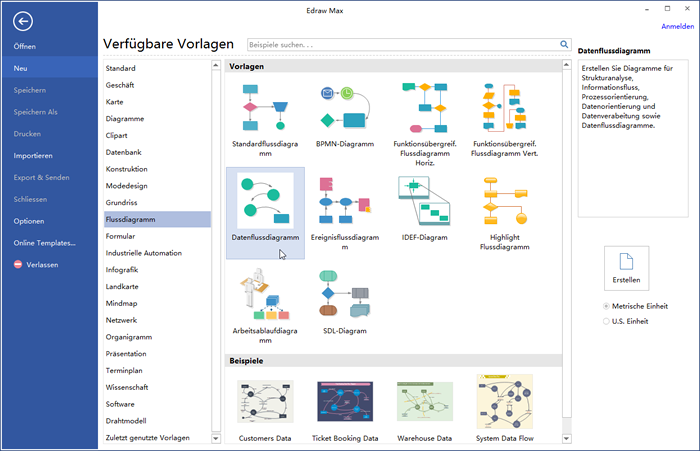Image resolution: width=700 pixels, height=451 pixels.
Task: Click Speichern Als in the sidebar
Action: point(35,112)
